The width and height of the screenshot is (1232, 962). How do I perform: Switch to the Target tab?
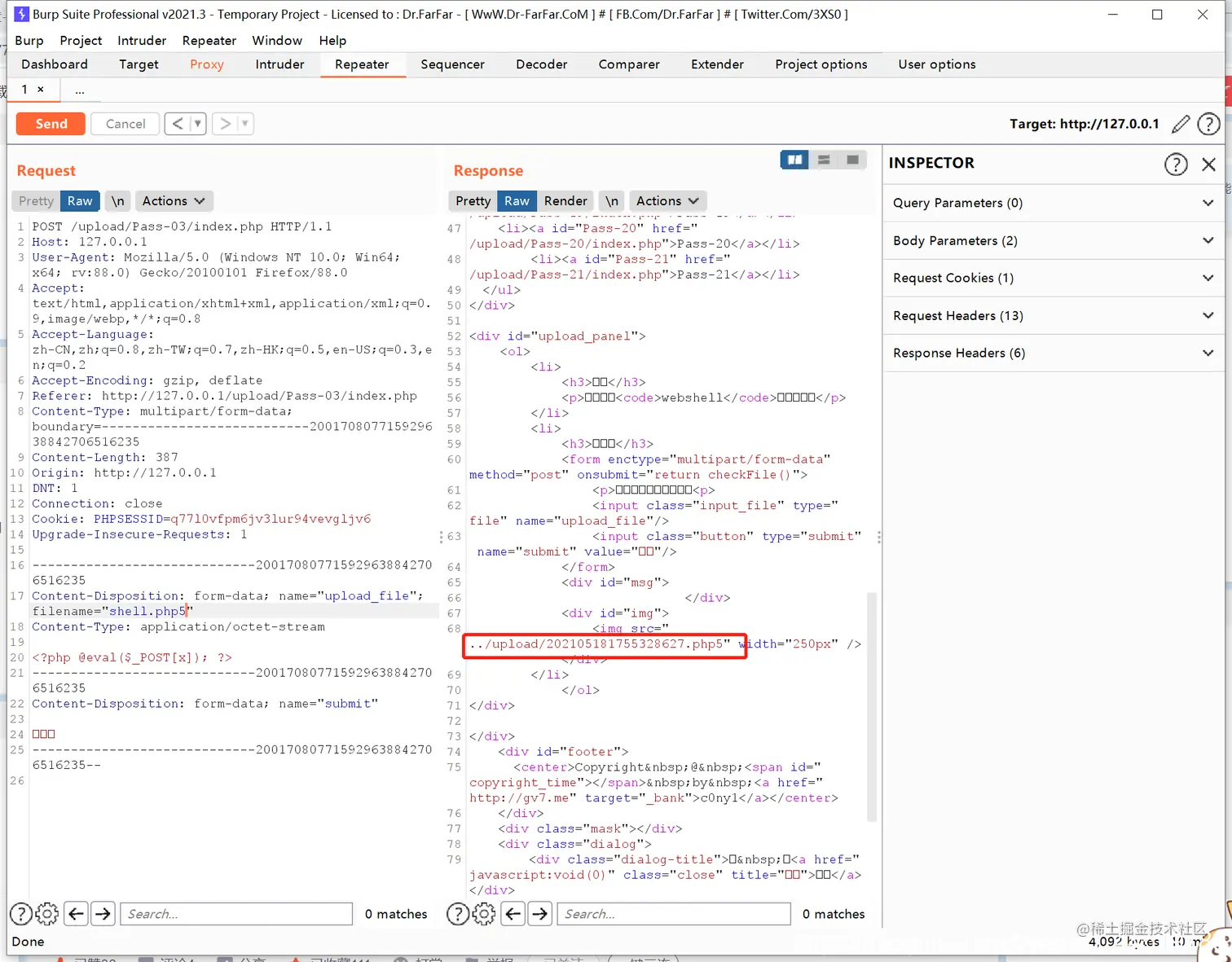point(139,64)
